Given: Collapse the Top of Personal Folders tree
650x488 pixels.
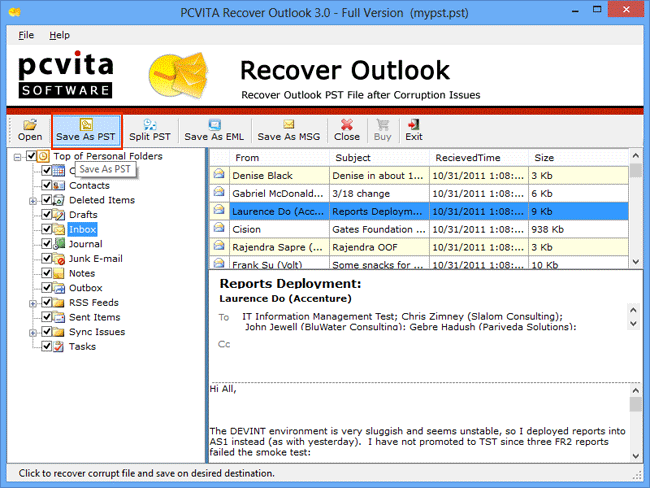Looking at the screenshot, I should pyautogui.click(x=17, y=157).
